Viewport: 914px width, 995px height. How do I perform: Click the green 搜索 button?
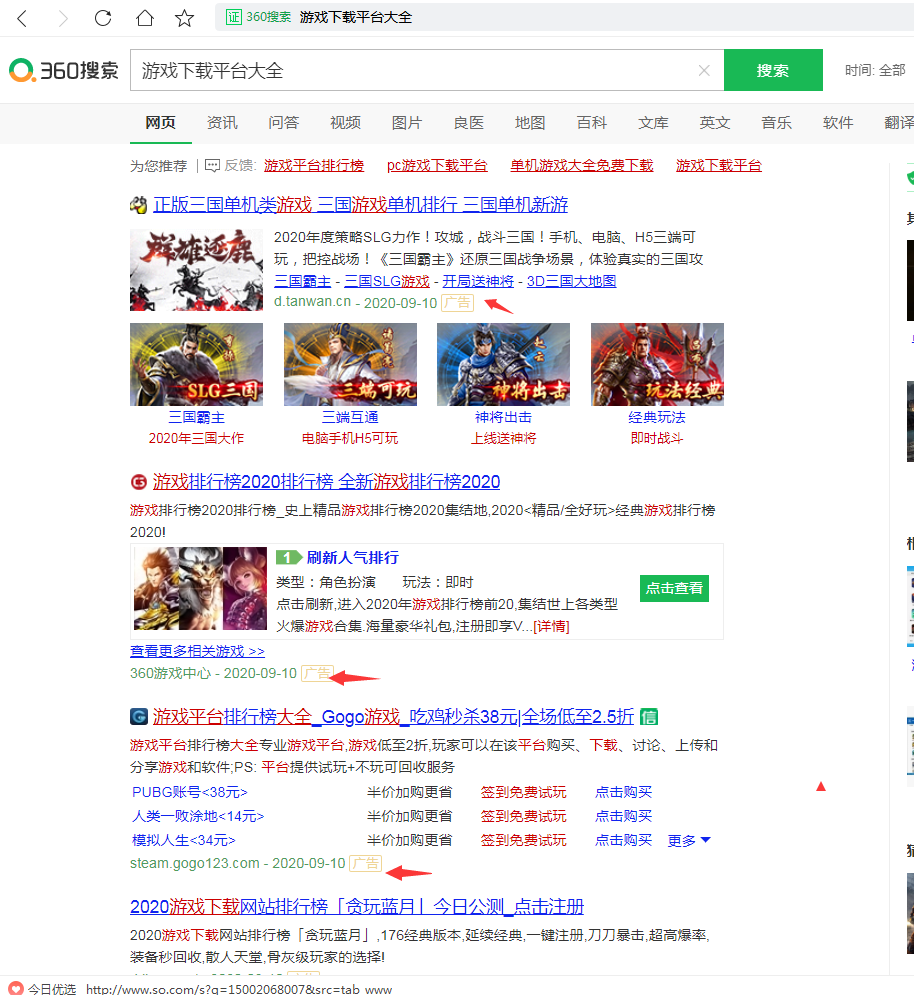(x=773, y=70)
